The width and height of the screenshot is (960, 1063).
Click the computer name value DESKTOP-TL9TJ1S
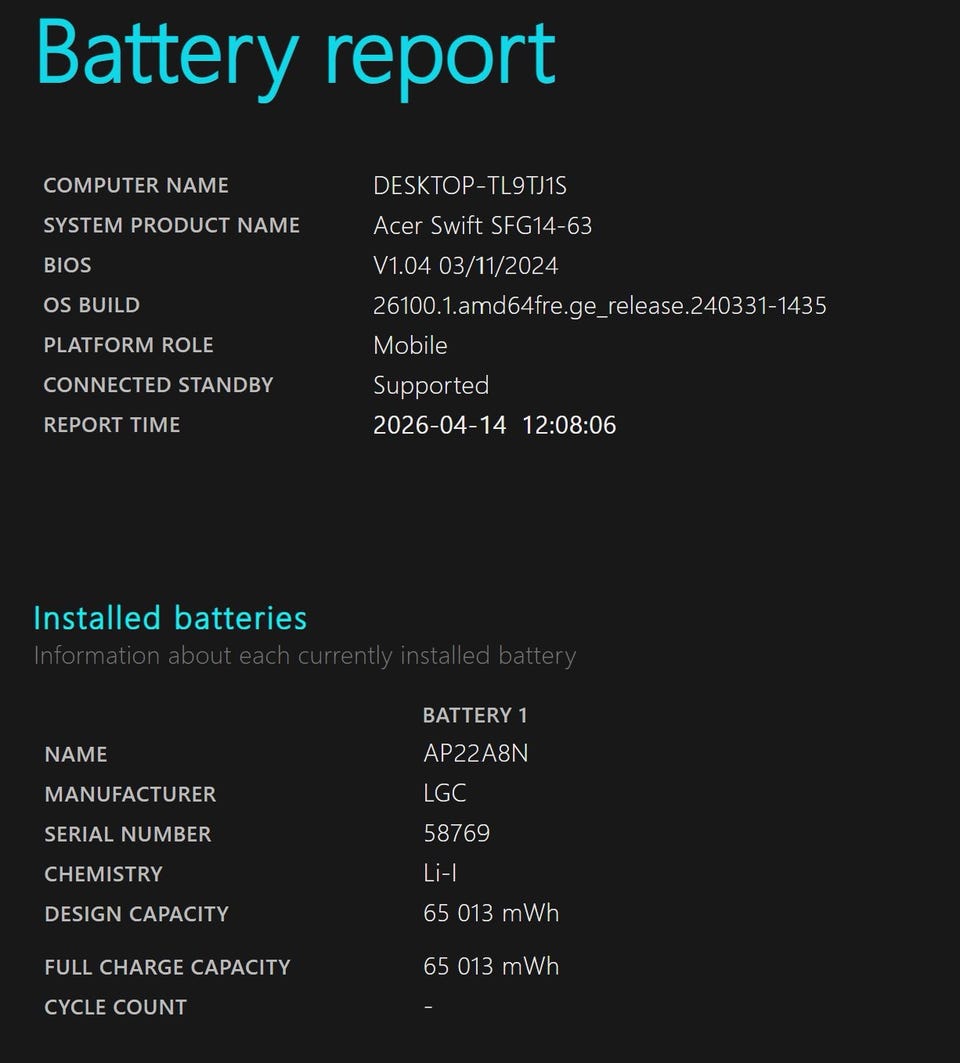pos(470,186)
